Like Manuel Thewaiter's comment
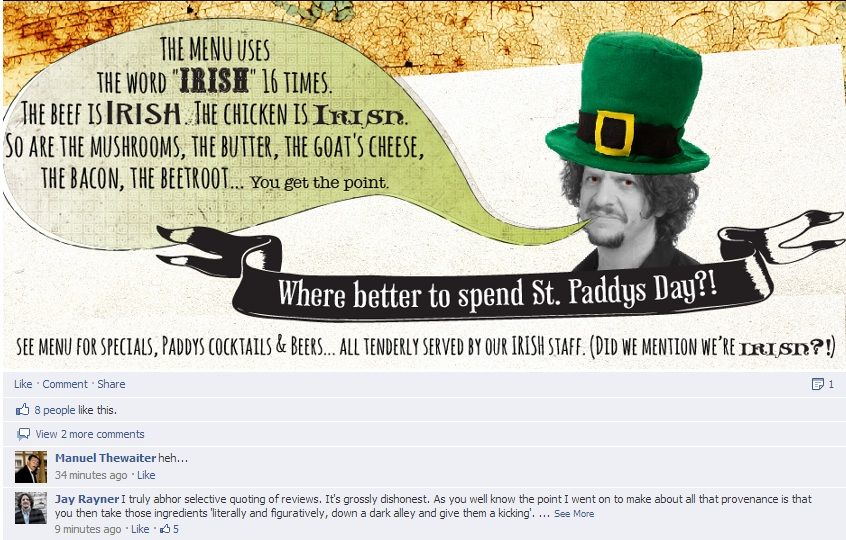Screen dimensions: 846x540 point(146,475)
